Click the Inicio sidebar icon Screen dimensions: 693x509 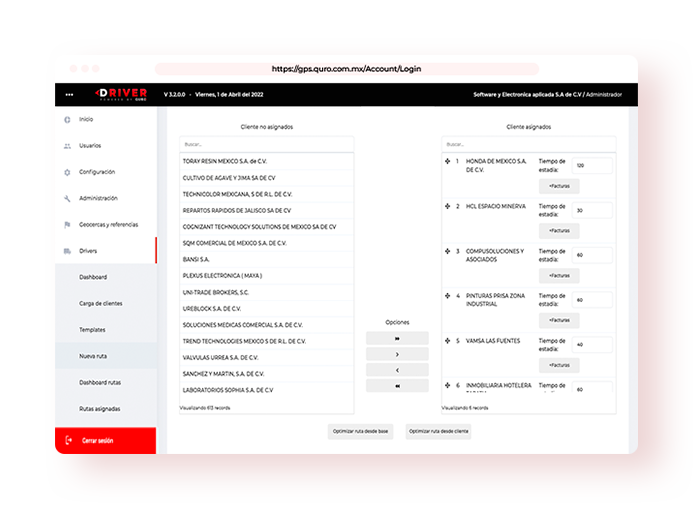(x=67, y=119)
